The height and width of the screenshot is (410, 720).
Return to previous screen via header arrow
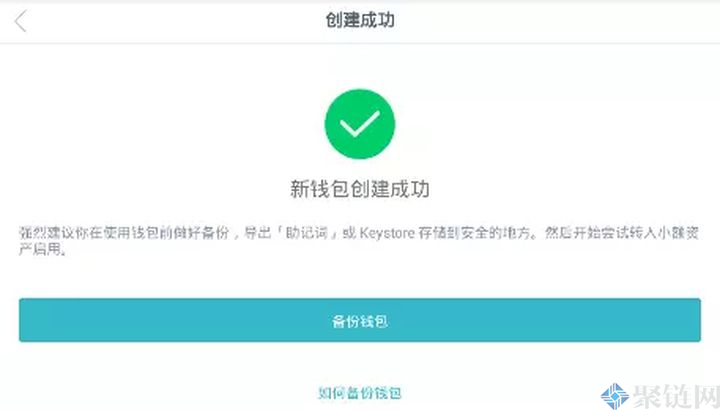coord(21,21)
